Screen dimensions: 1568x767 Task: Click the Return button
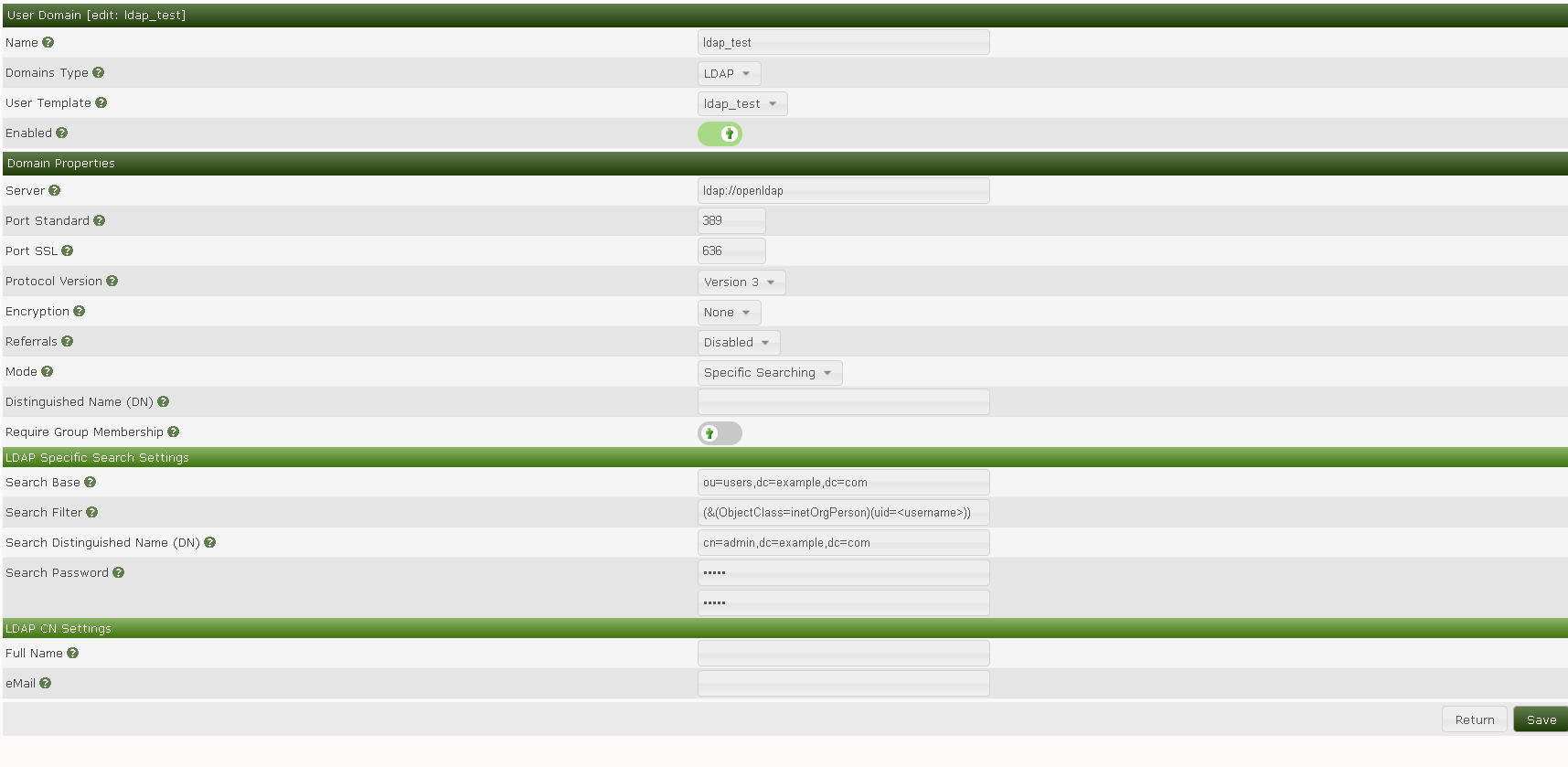pyautogui.click(x=1475, y=719)
